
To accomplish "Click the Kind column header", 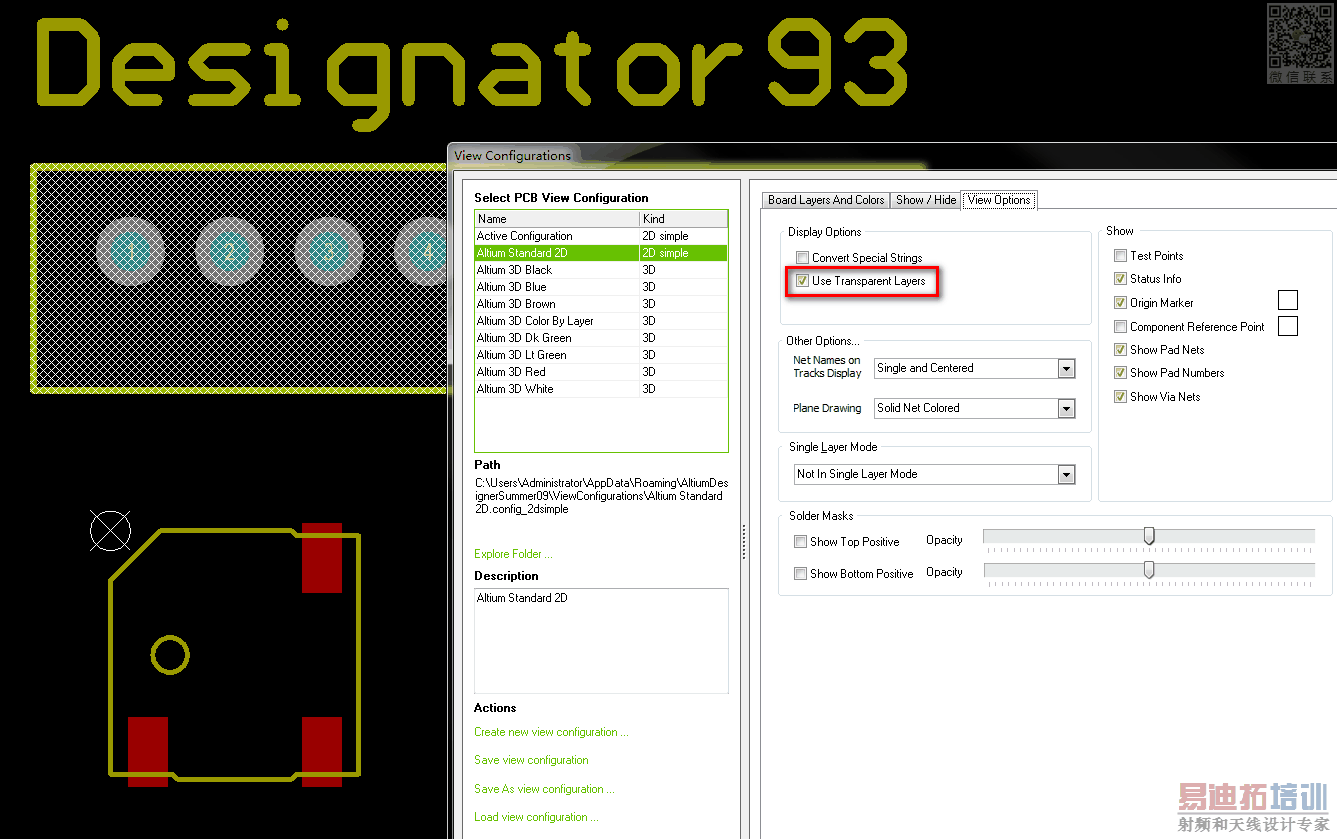I will coord(684,219).
